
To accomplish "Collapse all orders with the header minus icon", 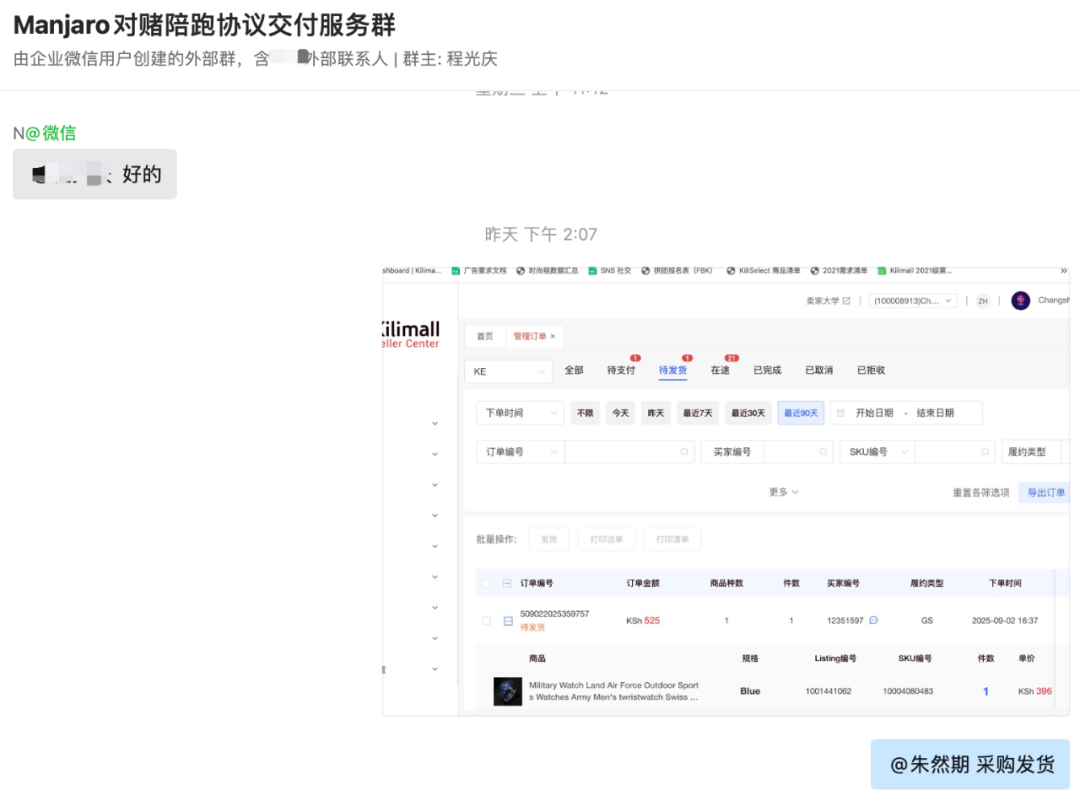I will 507,583.
